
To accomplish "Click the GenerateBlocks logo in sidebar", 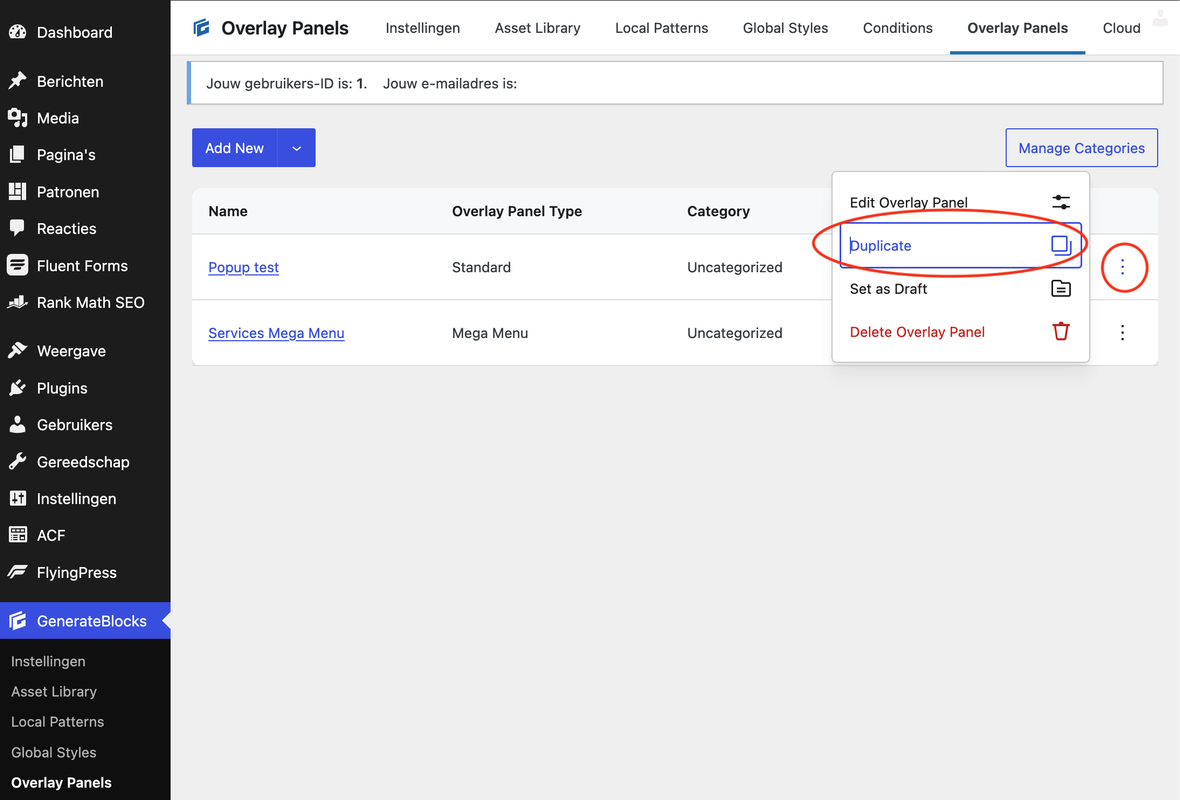I will [17, 621].
